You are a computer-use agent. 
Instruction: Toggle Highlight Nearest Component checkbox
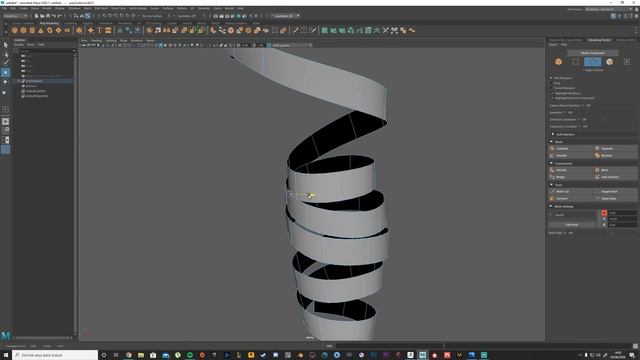[x=553, y=98]
